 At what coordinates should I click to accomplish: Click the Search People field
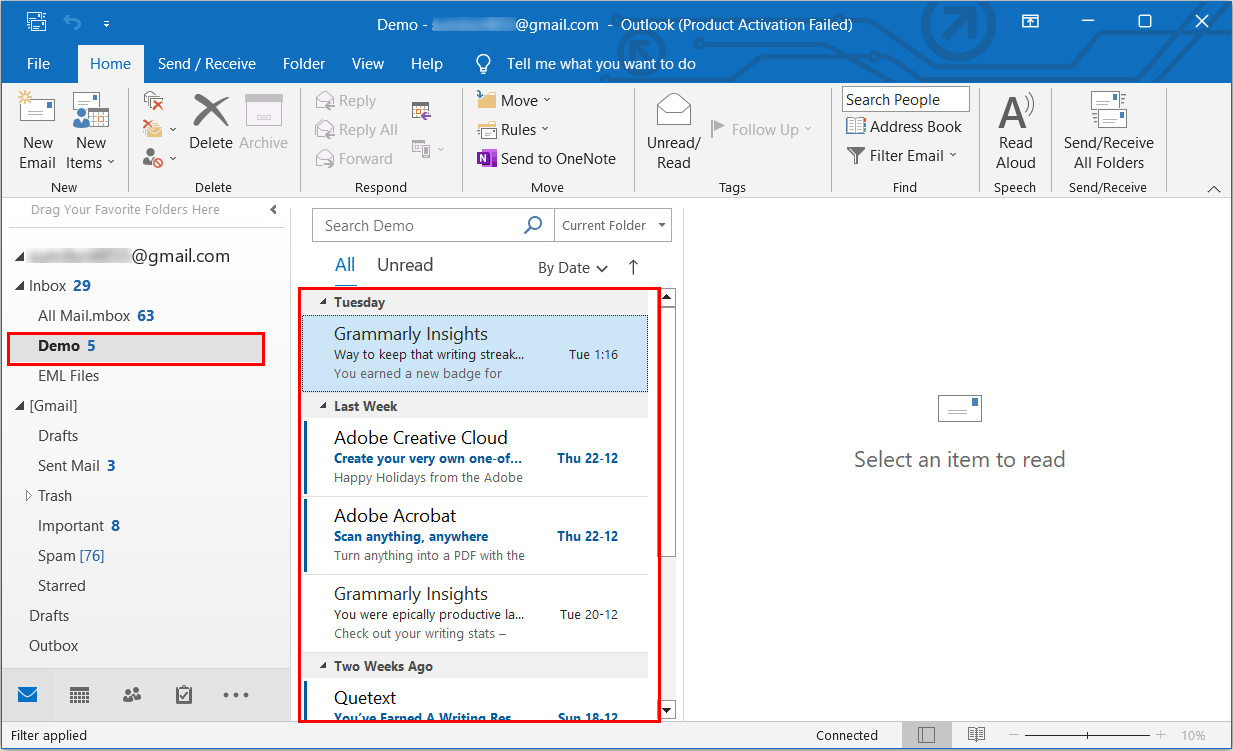tap(906, 99)
